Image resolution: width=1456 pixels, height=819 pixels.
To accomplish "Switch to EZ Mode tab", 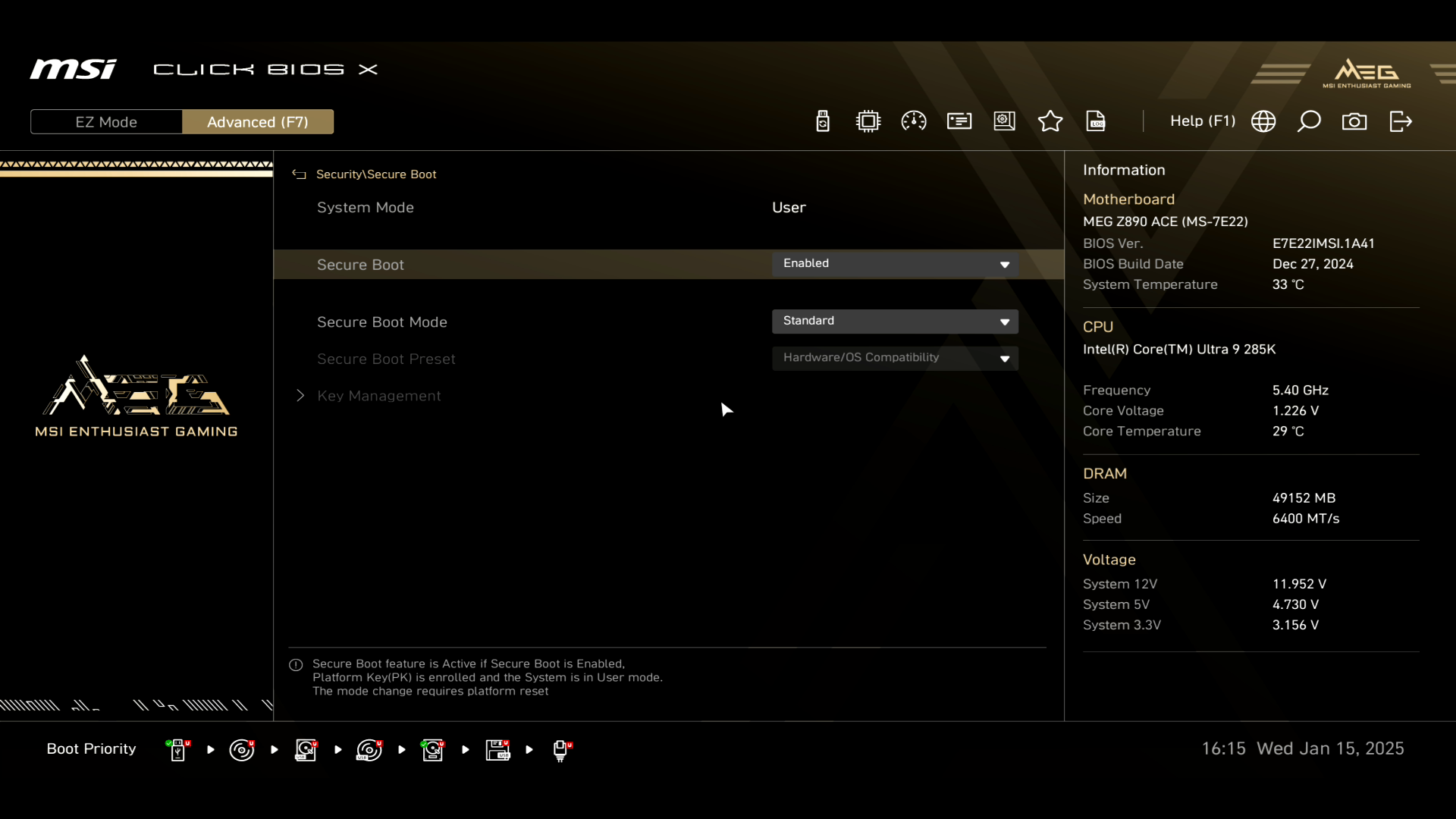I will click(x=106, y=122).
